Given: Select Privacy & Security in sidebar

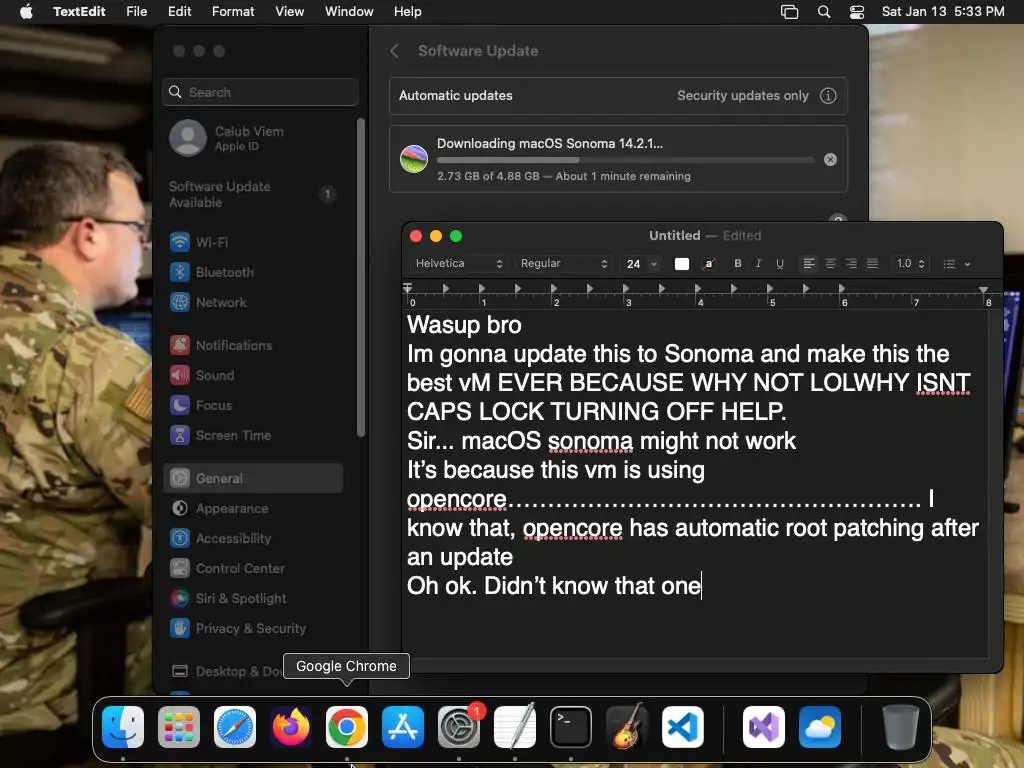Looking at the screenshot, I should (253, 628).
